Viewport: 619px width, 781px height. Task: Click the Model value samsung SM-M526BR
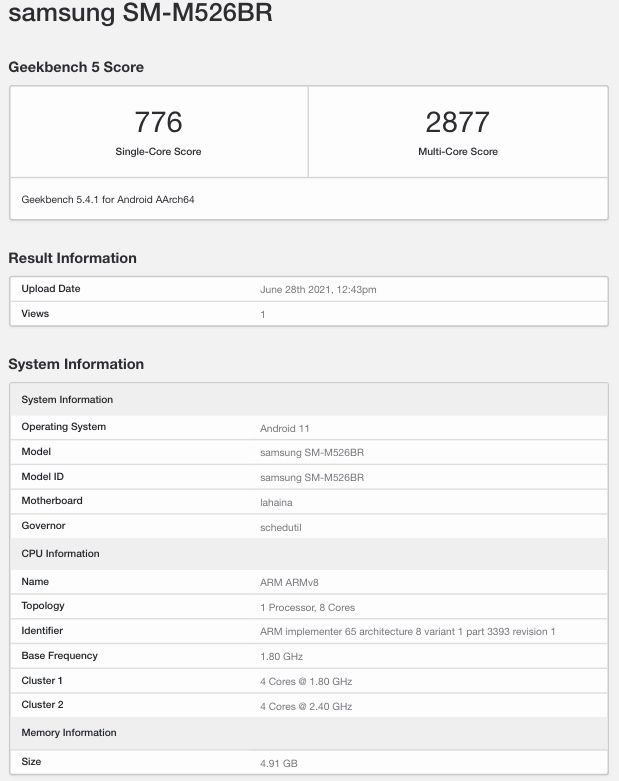(312, 452)
